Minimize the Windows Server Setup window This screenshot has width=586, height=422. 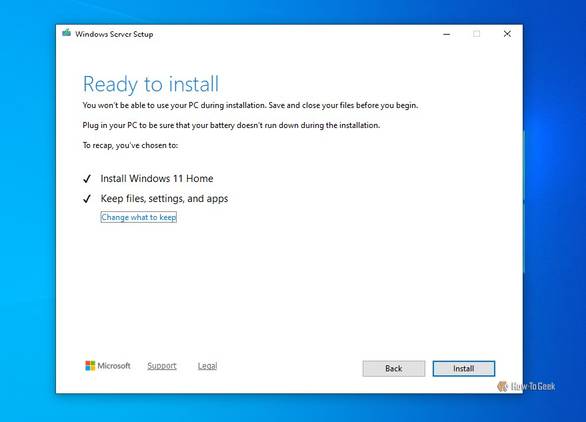pos(446,34)
